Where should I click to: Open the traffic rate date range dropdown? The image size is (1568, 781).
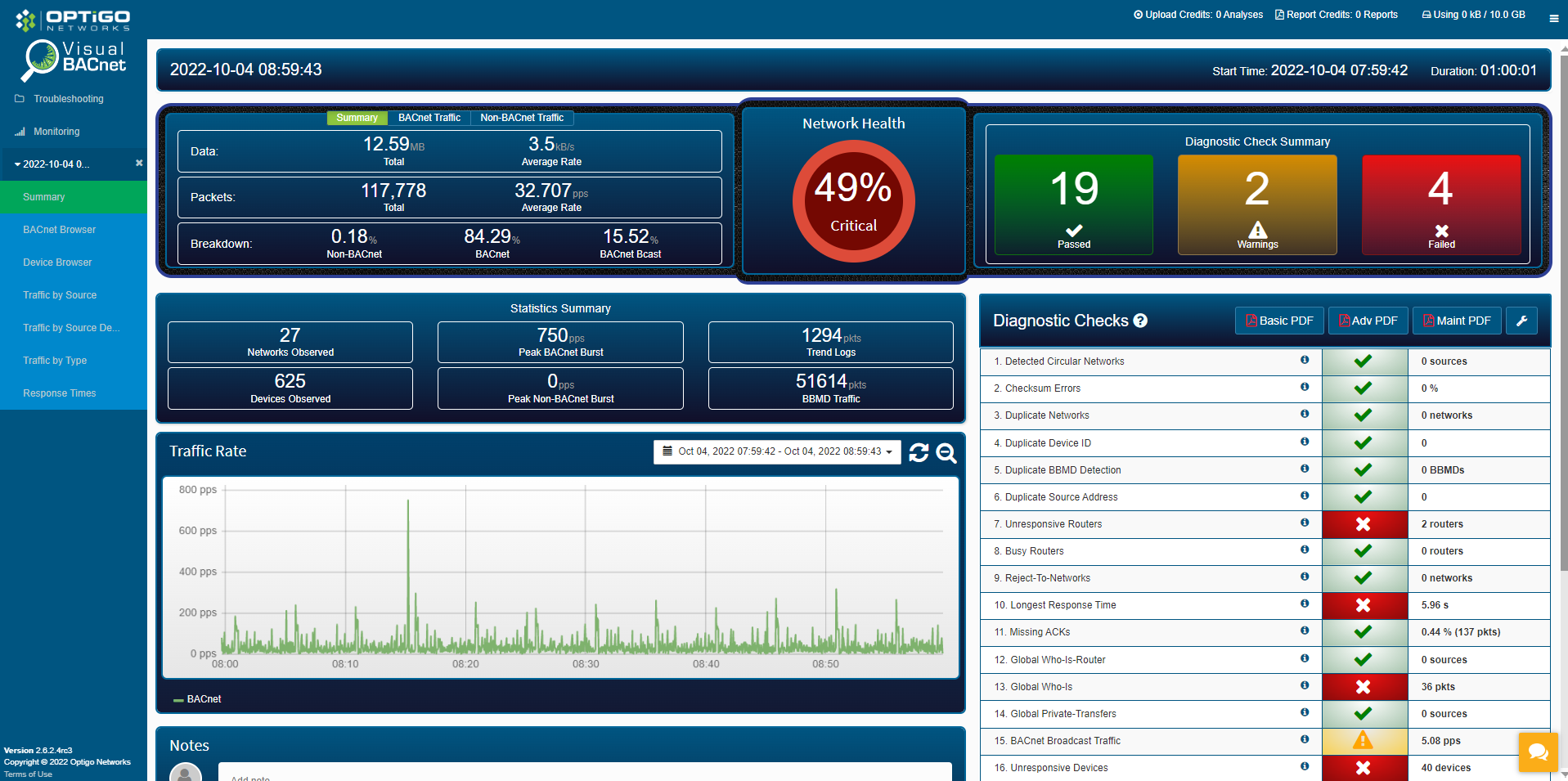[777, 451]
